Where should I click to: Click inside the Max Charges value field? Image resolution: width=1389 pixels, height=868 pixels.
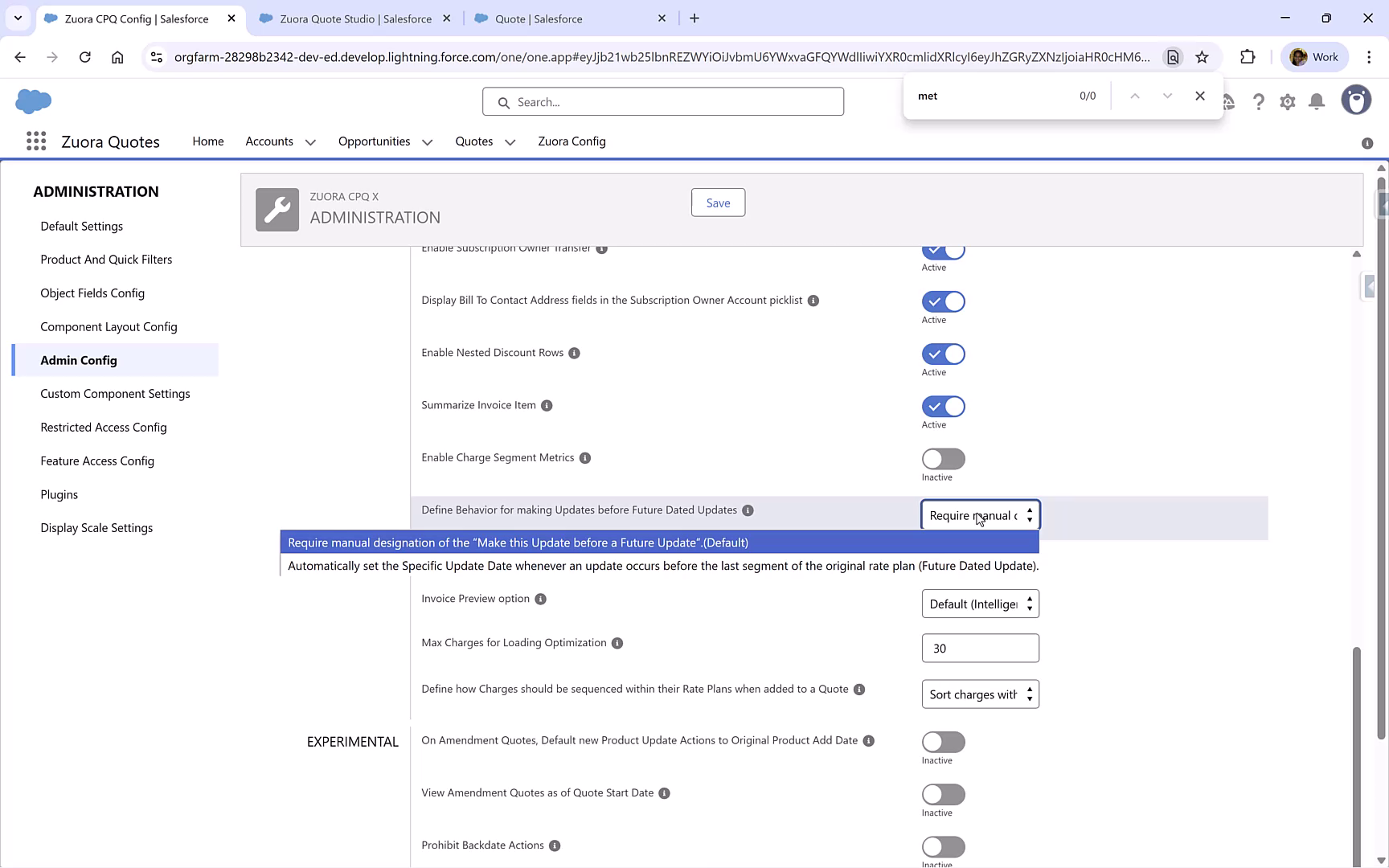coord(980,648)
